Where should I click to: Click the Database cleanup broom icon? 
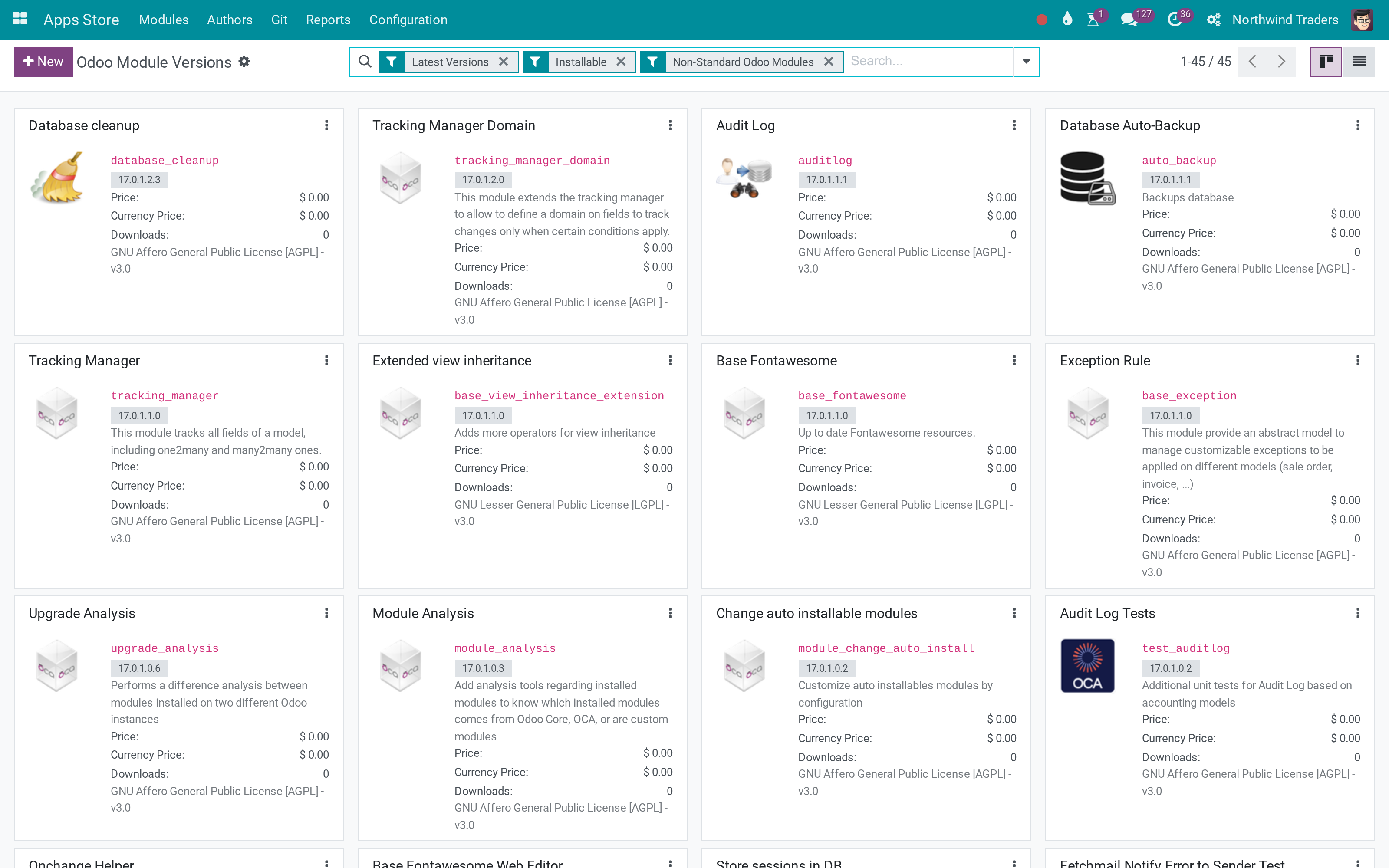coord(57,178)
